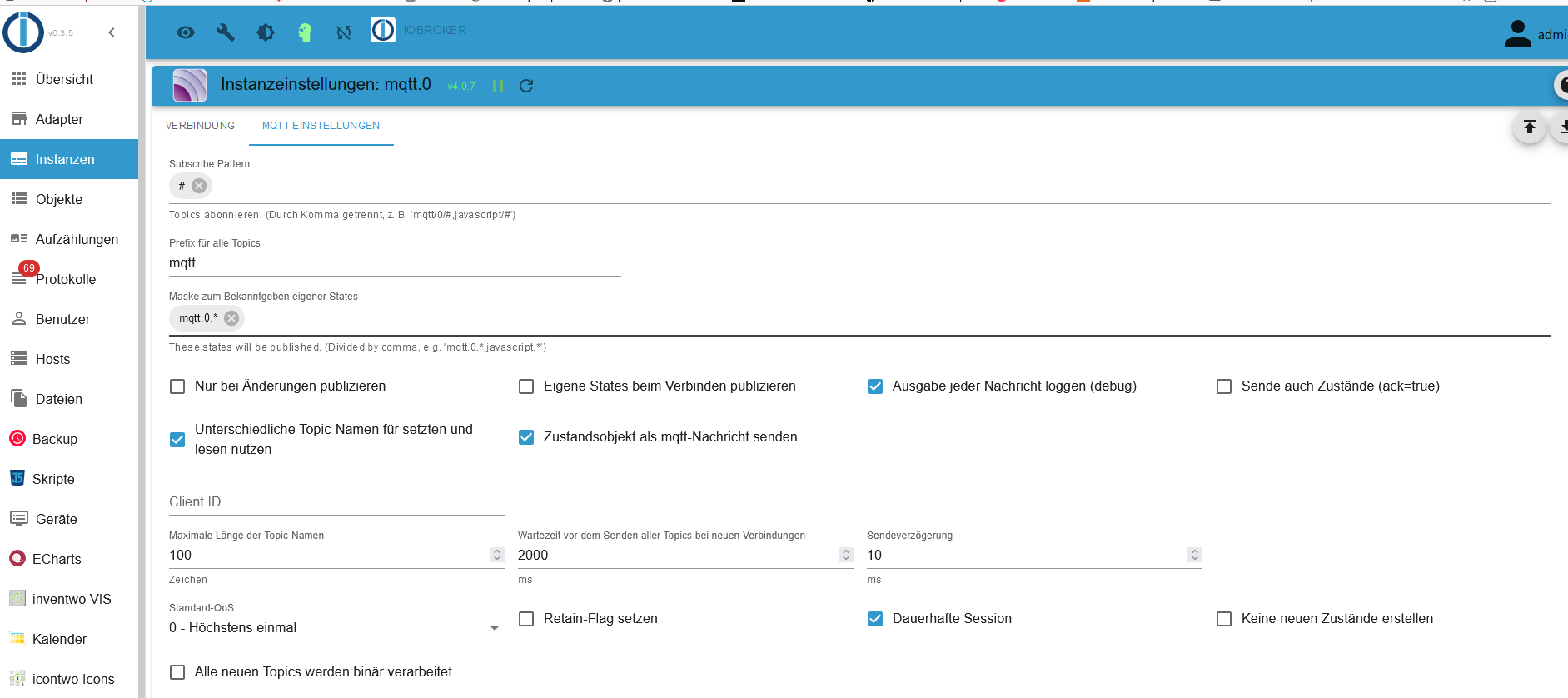Viewport: 1568px width, 698px height.
Task: Open Dateien in the sidebar
Action: tap(69, 399)
